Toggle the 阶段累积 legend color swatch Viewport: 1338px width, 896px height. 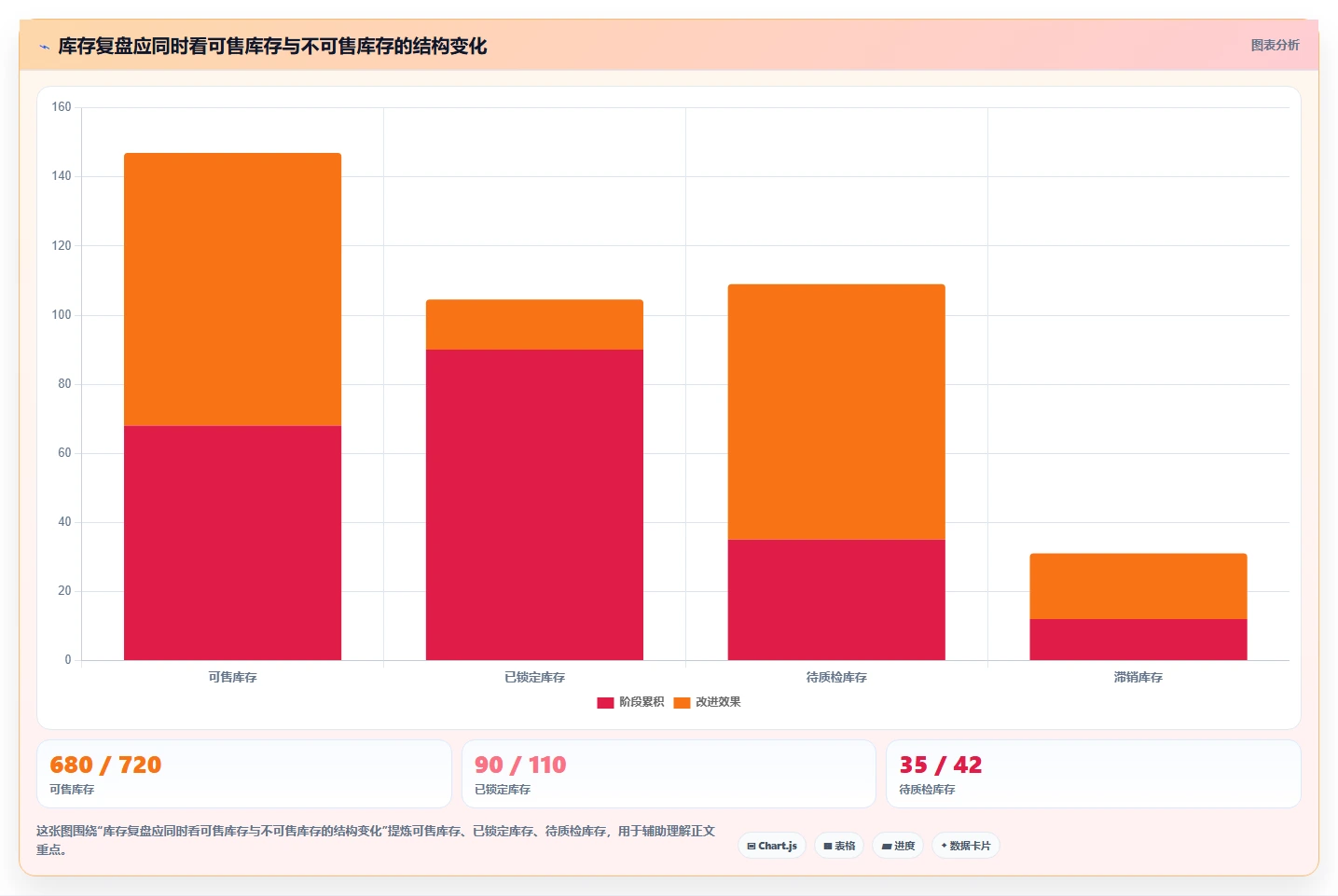tap(605, 702)
